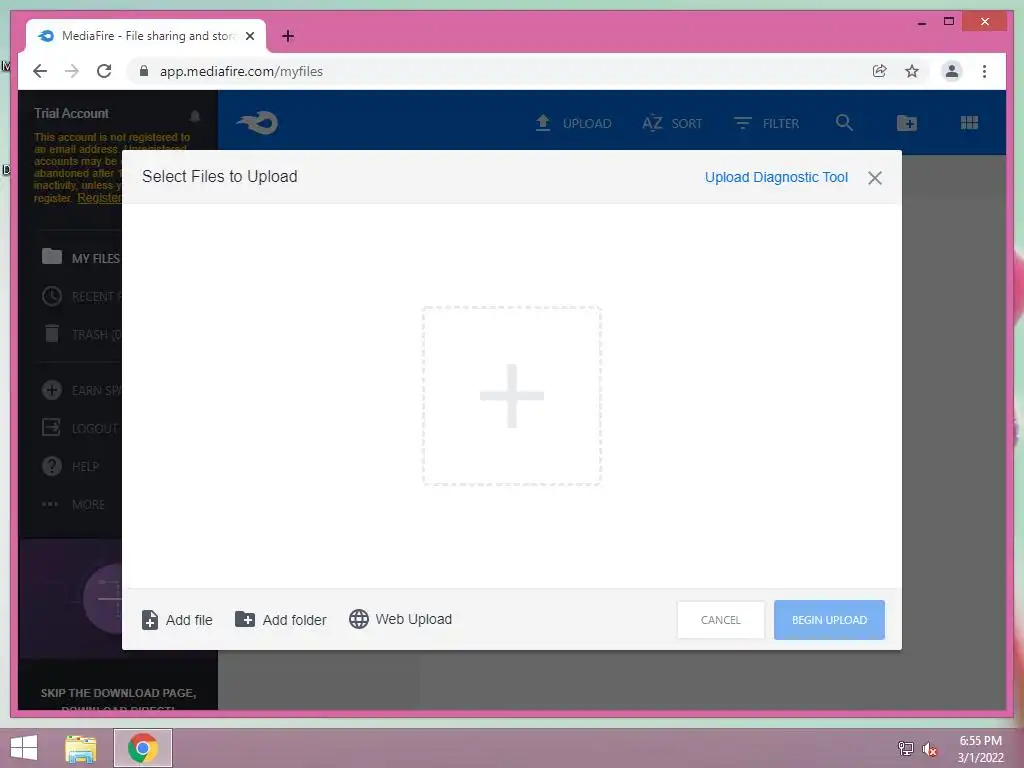Click the Trial Account heading
The height and width of the screenshot is (768, 1024).
coord(71,113)
